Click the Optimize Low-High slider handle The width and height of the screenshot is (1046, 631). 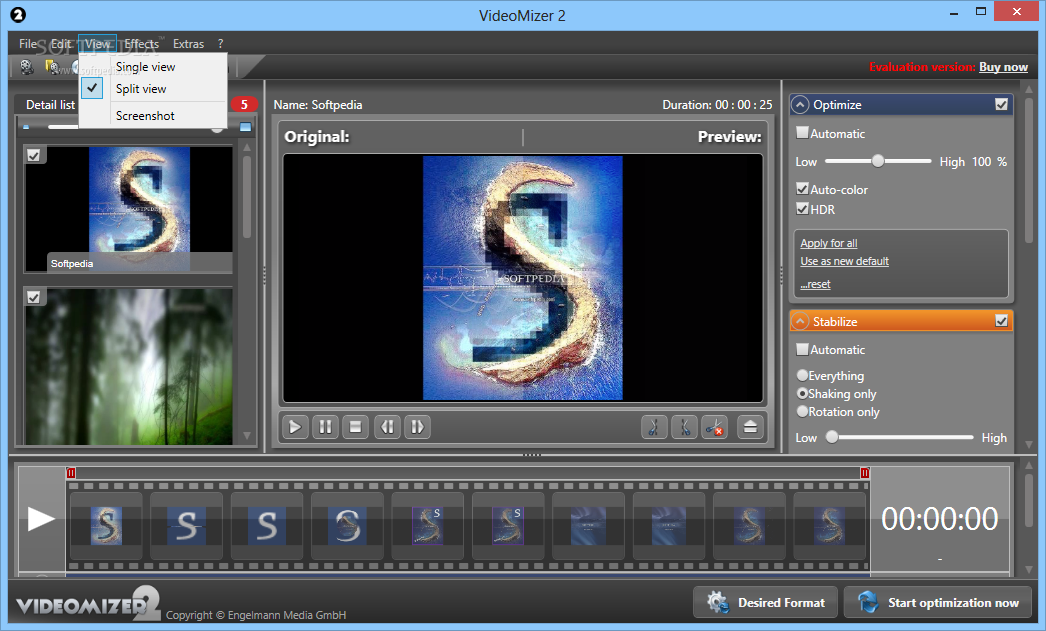878,161
